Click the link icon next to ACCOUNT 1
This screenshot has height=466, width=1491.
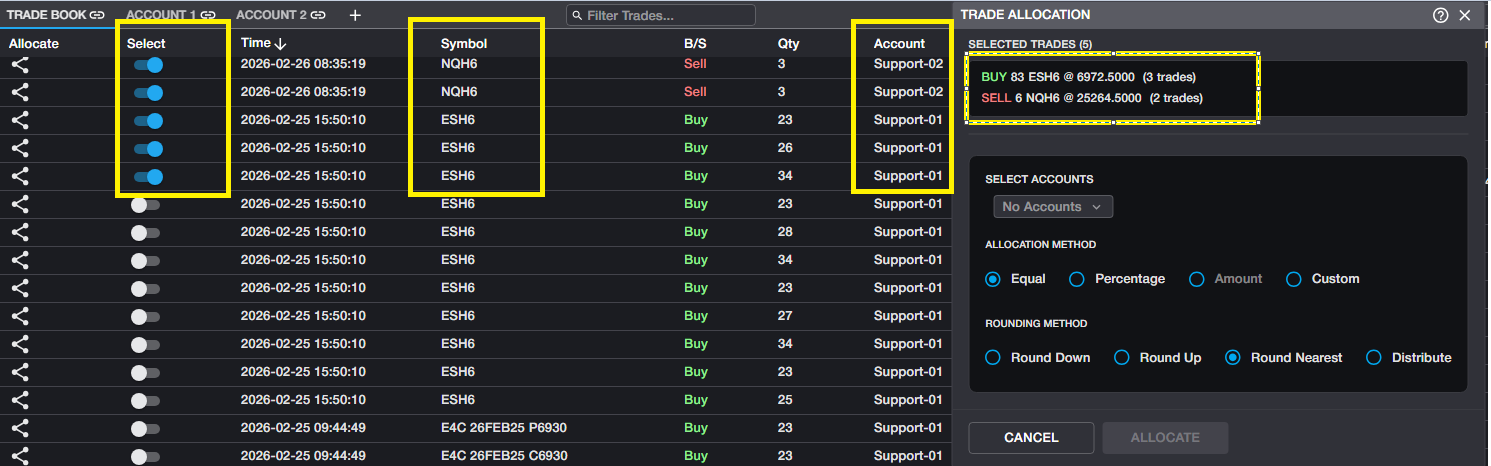pos(209,15)
